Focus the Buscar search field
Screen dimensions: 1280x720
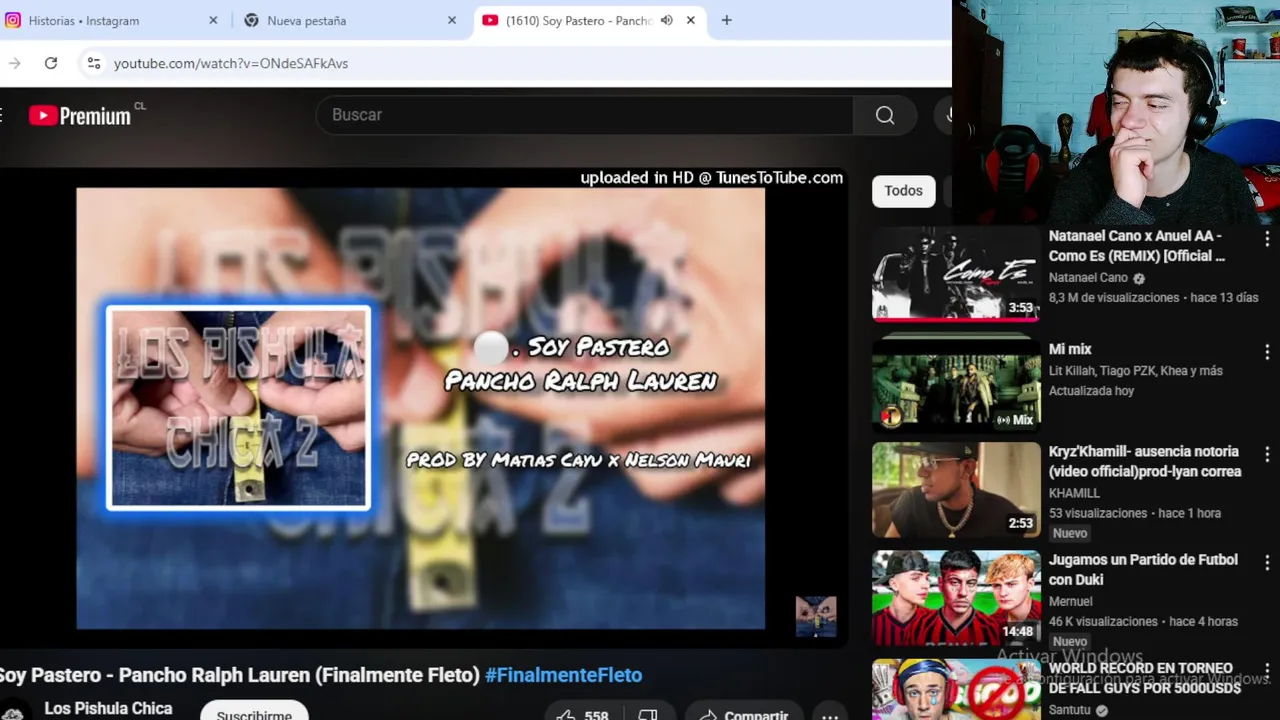click(x=585, y=115)
